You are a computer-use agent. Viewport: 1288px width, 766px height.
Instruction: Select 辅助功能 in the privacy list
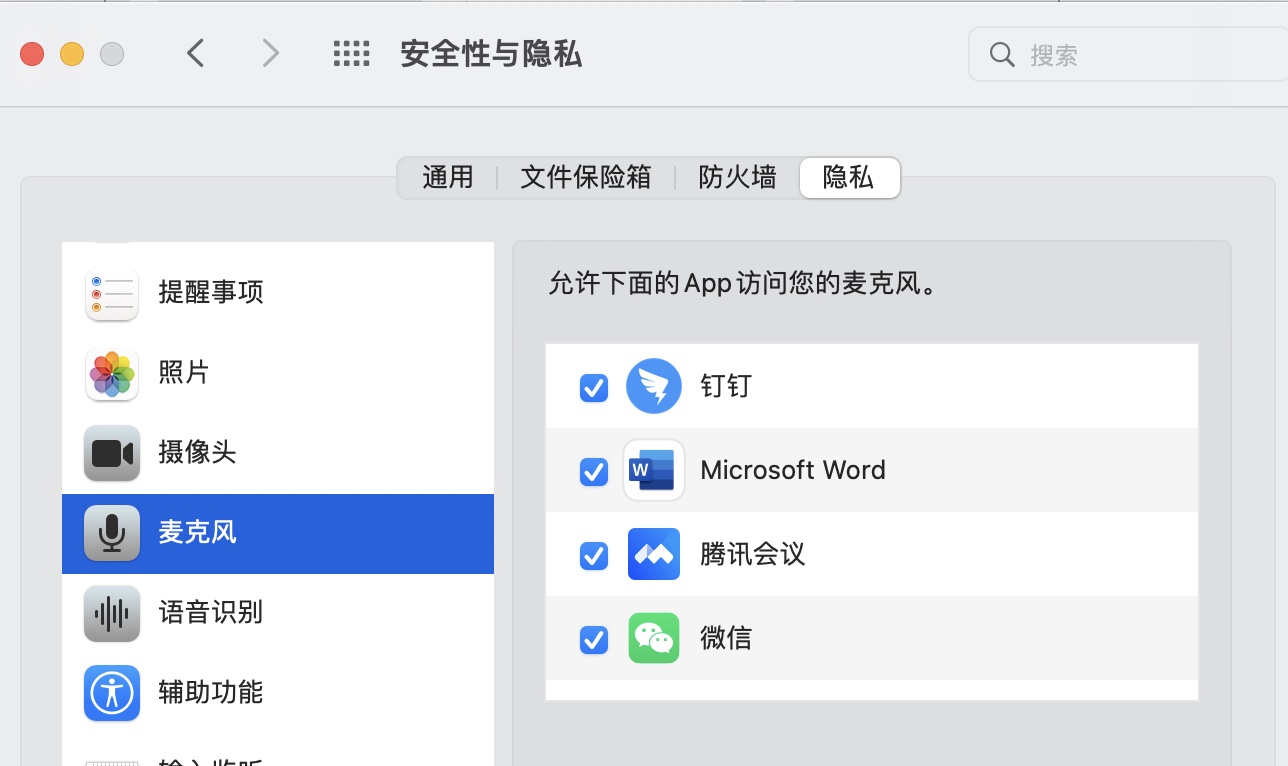pyautogui.click(x=278, y=692)
